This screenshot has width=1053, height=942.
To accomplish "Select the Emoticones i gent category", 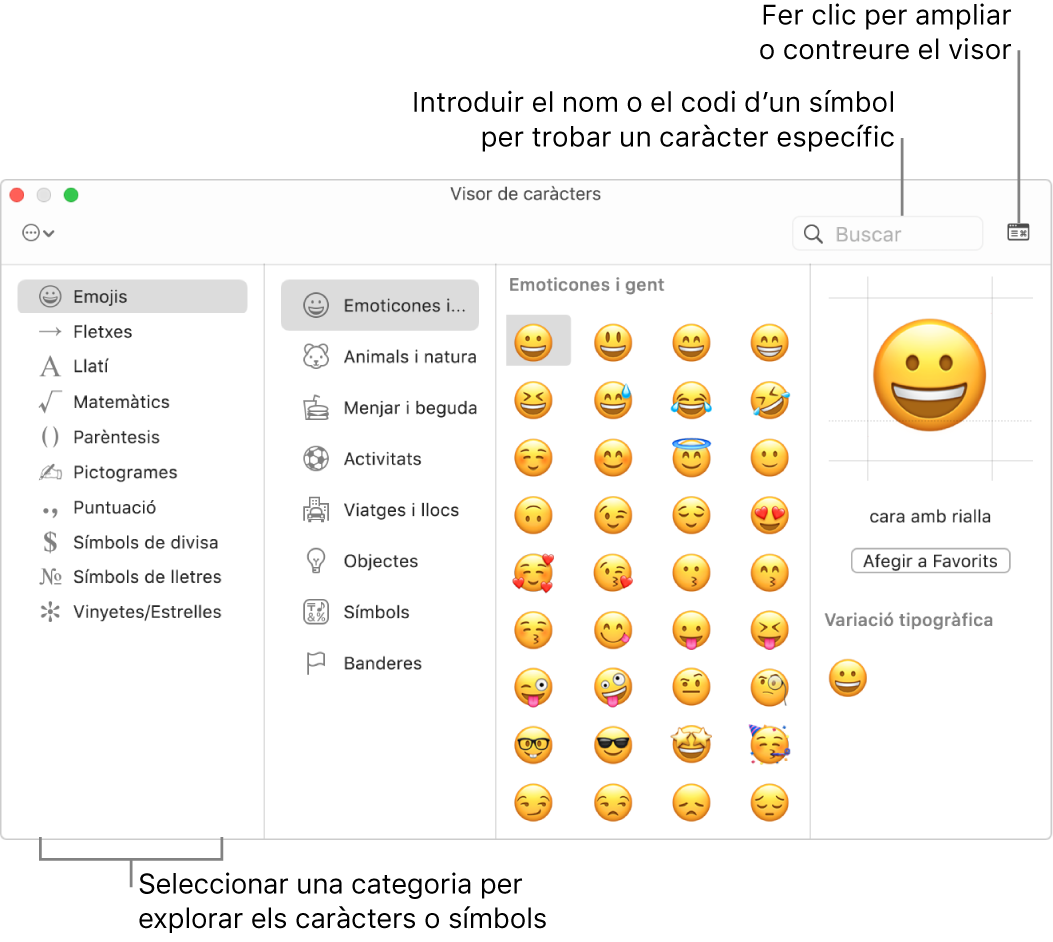I will 379,305.
